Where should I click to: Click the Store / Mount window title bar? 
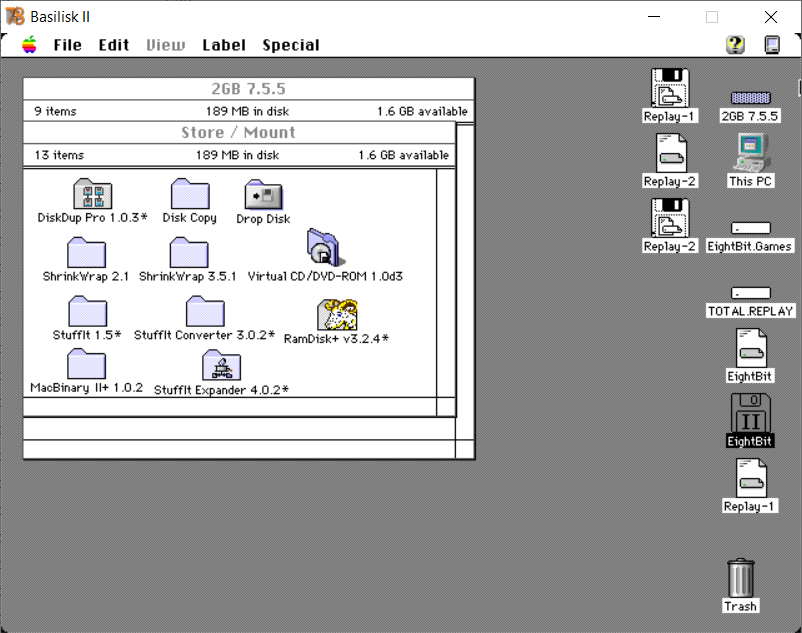(x=239, y=132)
